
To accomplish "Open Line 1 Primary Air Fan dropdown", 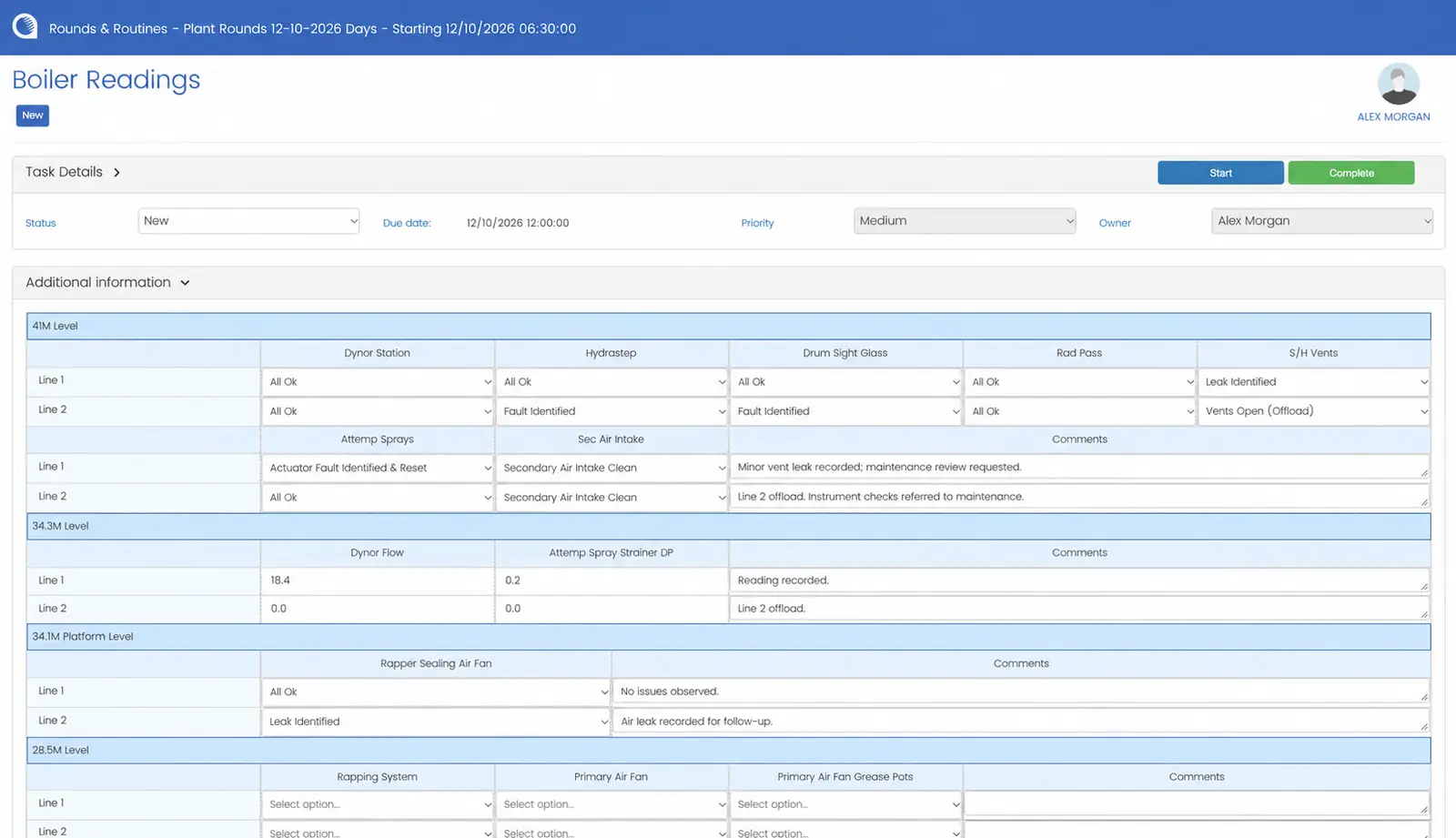I will 612,804.
